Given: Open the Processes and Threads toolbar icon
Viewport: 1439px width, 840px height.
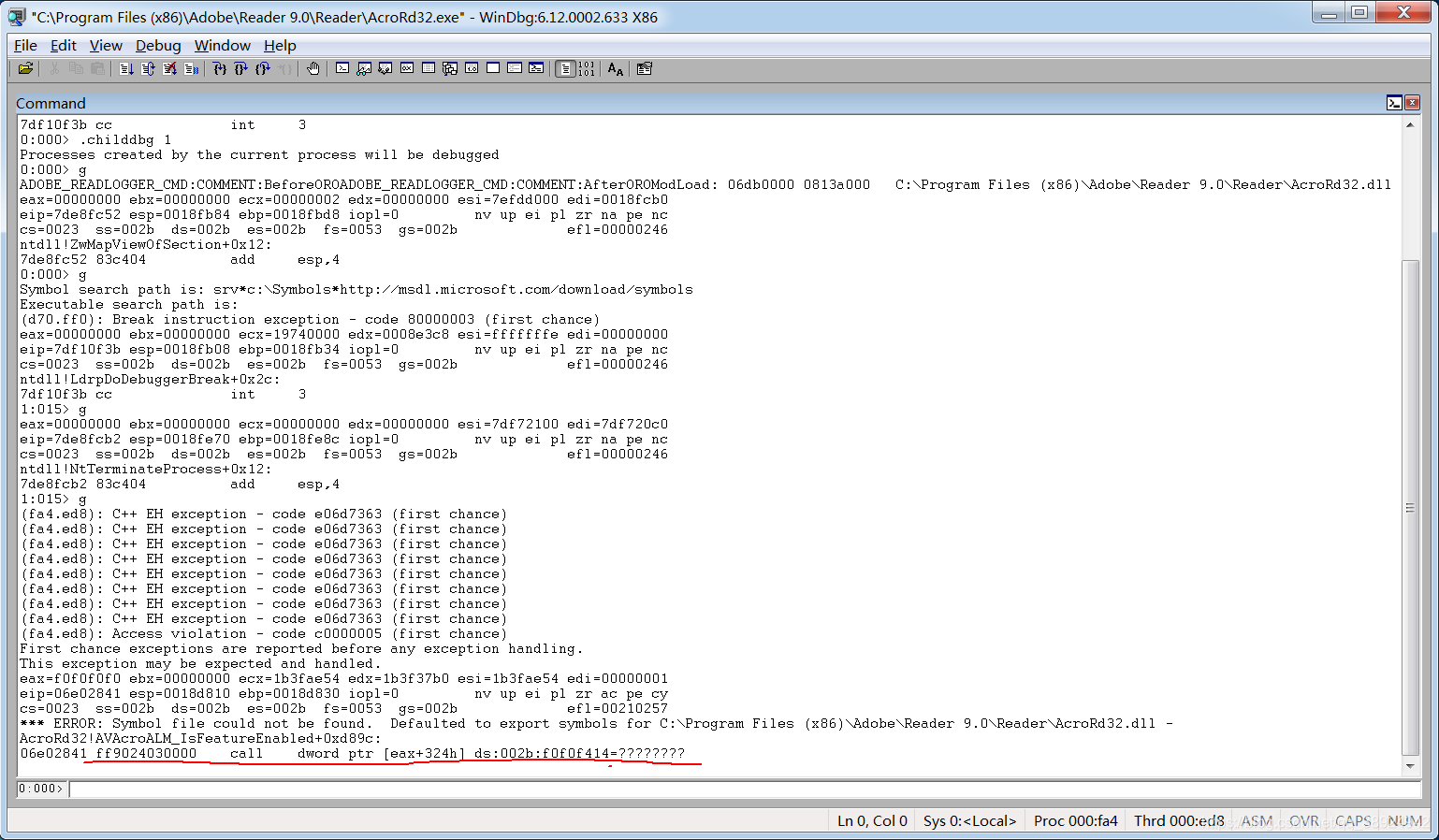Looking at the screenshot, I should click(515, 68).
